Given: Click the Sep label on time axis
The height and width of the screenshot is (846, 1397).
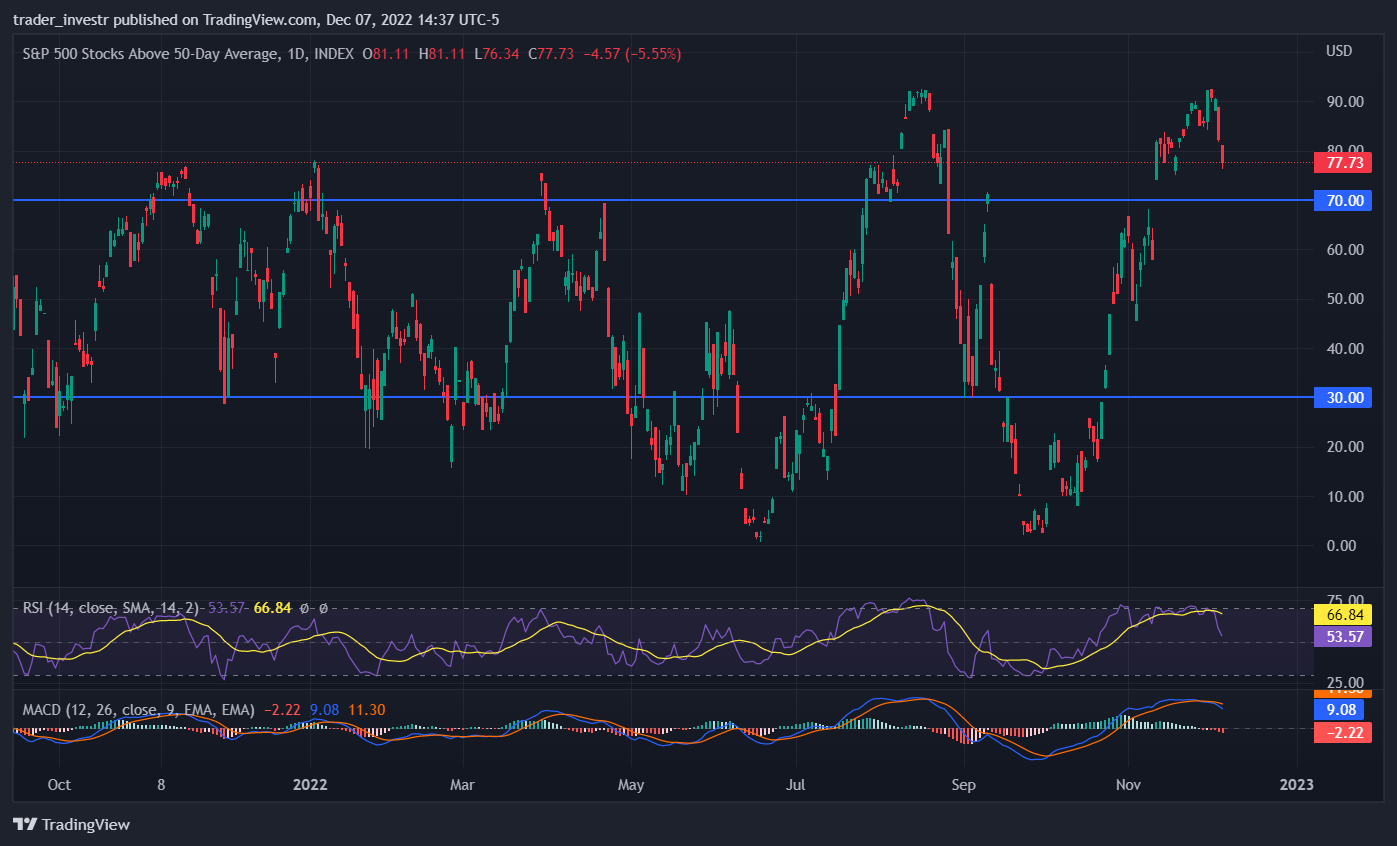Looking at the screenshot, I should click(x=963, y=784).
